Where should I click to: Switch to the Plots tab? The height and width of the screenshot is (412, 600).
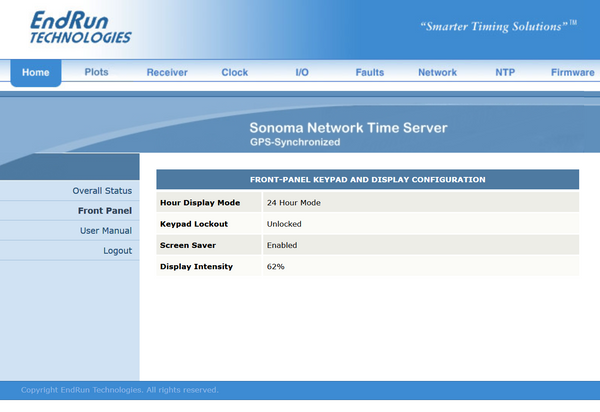(x=96, y=72)
